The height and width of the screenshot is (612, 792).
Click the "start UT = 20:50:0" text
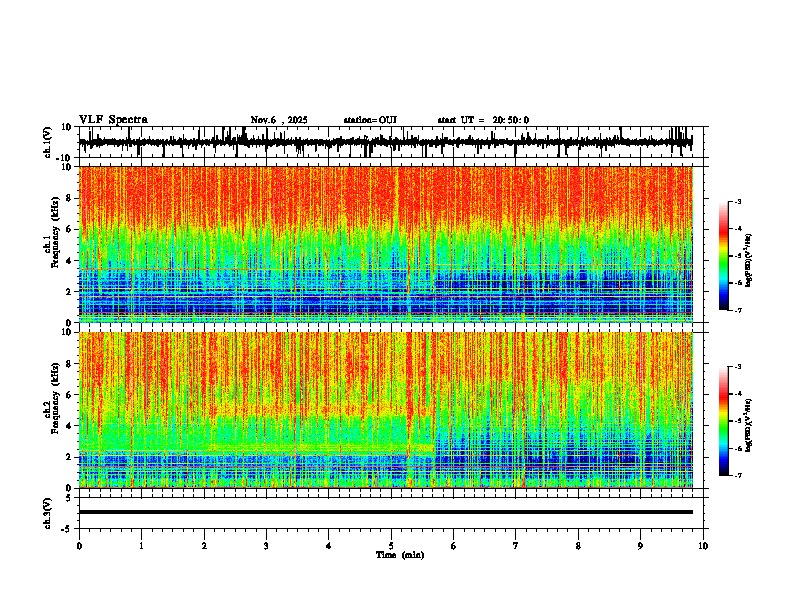point(483,120)
